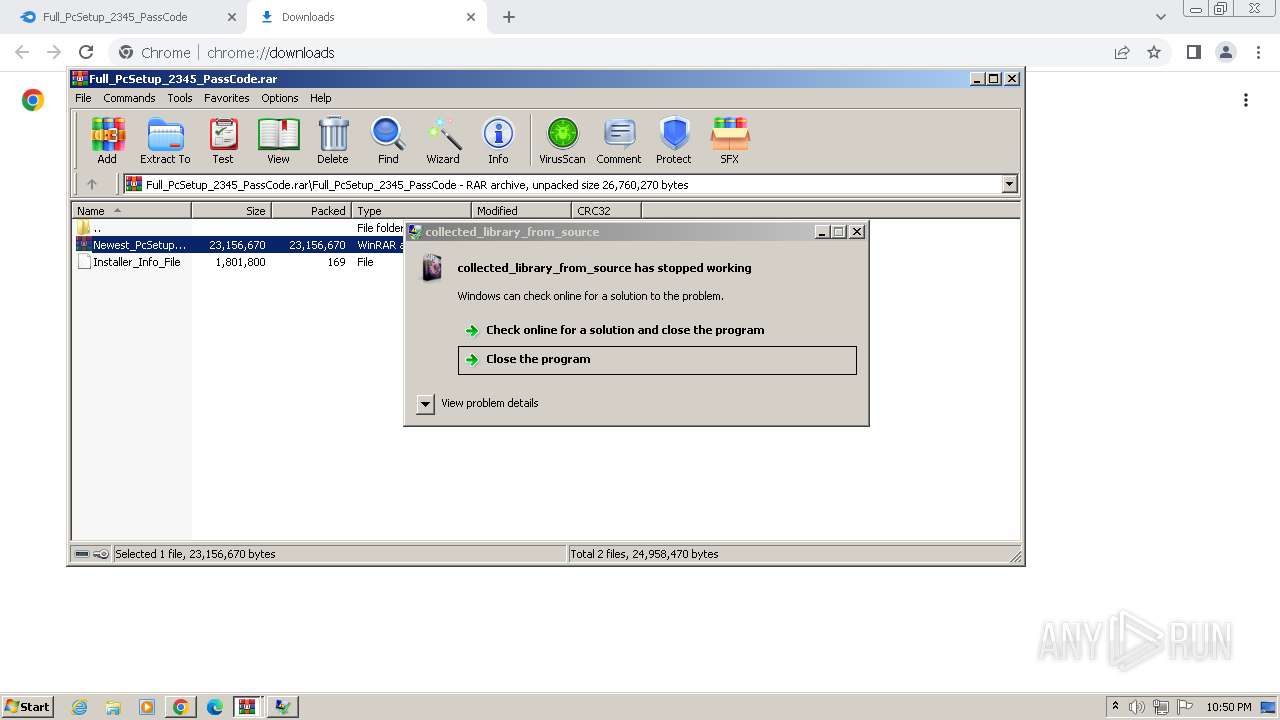Open File Explorer from taskbar

pyautogui.click(x=113, y=707)
